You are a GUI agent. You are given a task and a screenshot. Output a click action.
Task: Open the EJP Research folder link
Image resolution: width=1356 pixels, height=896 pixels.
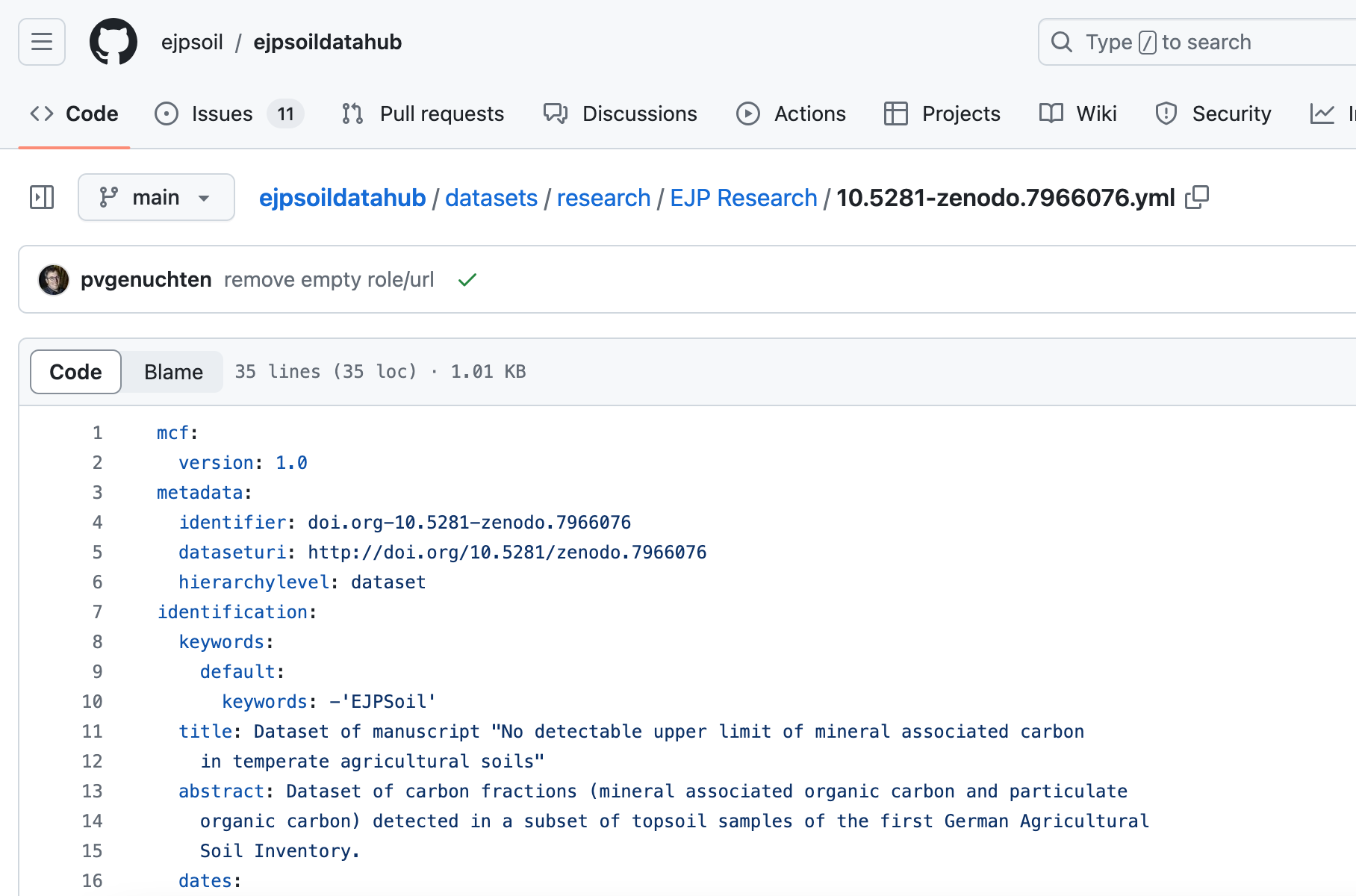(x=743, y=198)
